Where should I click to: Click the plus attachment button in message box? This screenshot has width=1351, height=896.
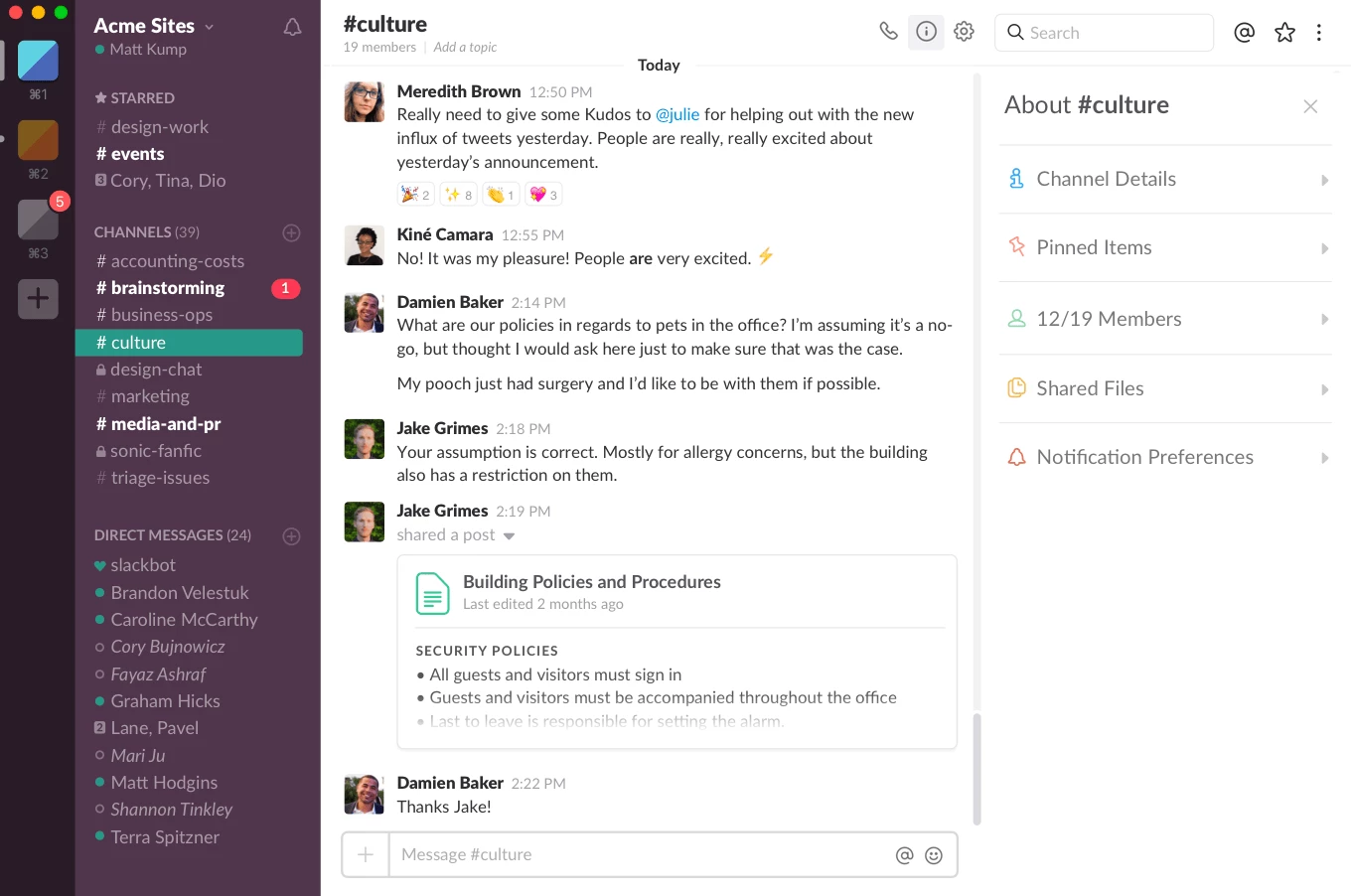366,855
